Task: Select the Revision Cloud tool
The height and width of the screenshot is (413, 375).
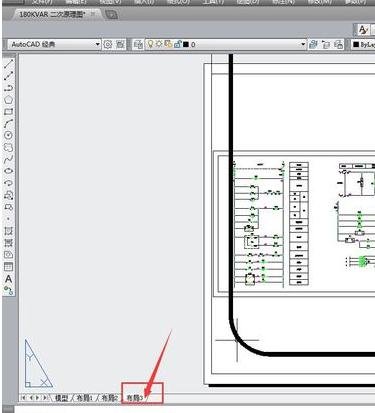Action: tap(8, 147)
